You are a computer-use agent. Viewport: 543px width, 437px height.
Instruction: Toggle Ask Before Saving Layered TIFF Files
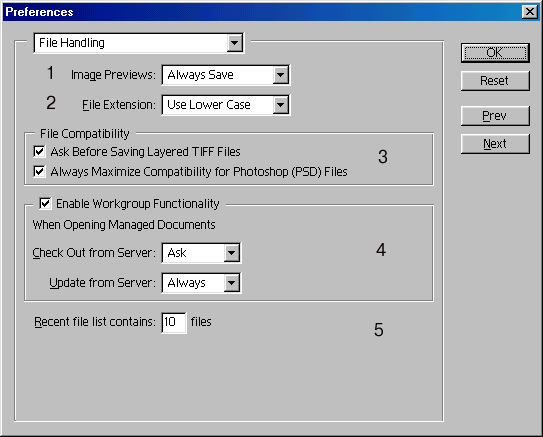click(39, 151)
